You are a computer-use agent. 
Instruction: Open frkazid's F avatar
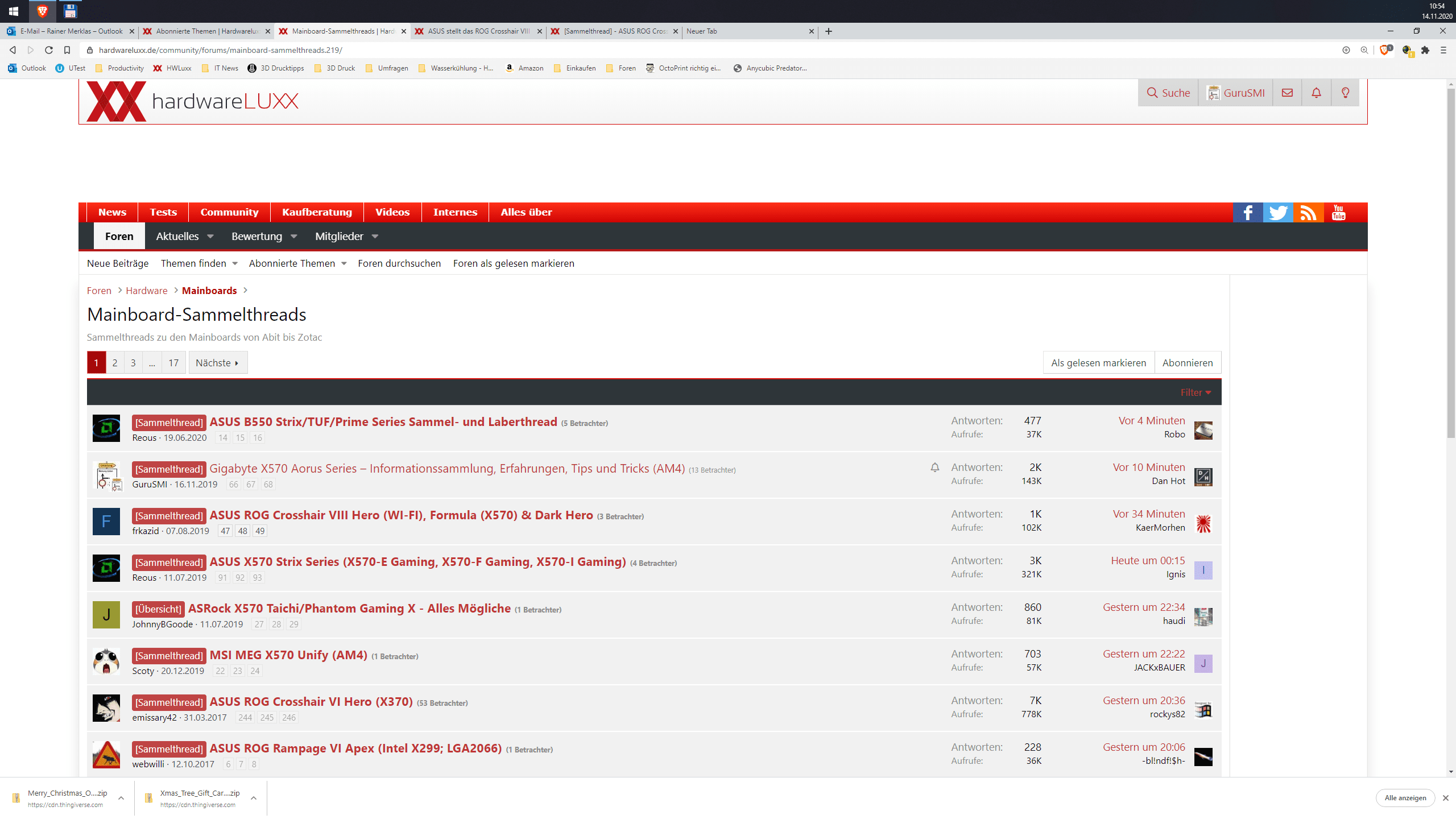(106, 522)
